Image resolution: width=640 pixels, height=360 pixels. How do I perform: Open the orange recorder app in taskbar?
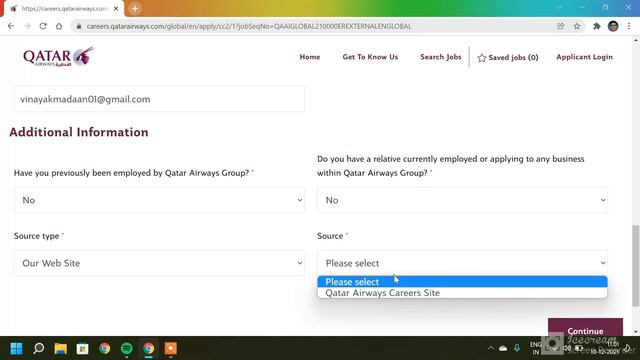pos(171,348)
